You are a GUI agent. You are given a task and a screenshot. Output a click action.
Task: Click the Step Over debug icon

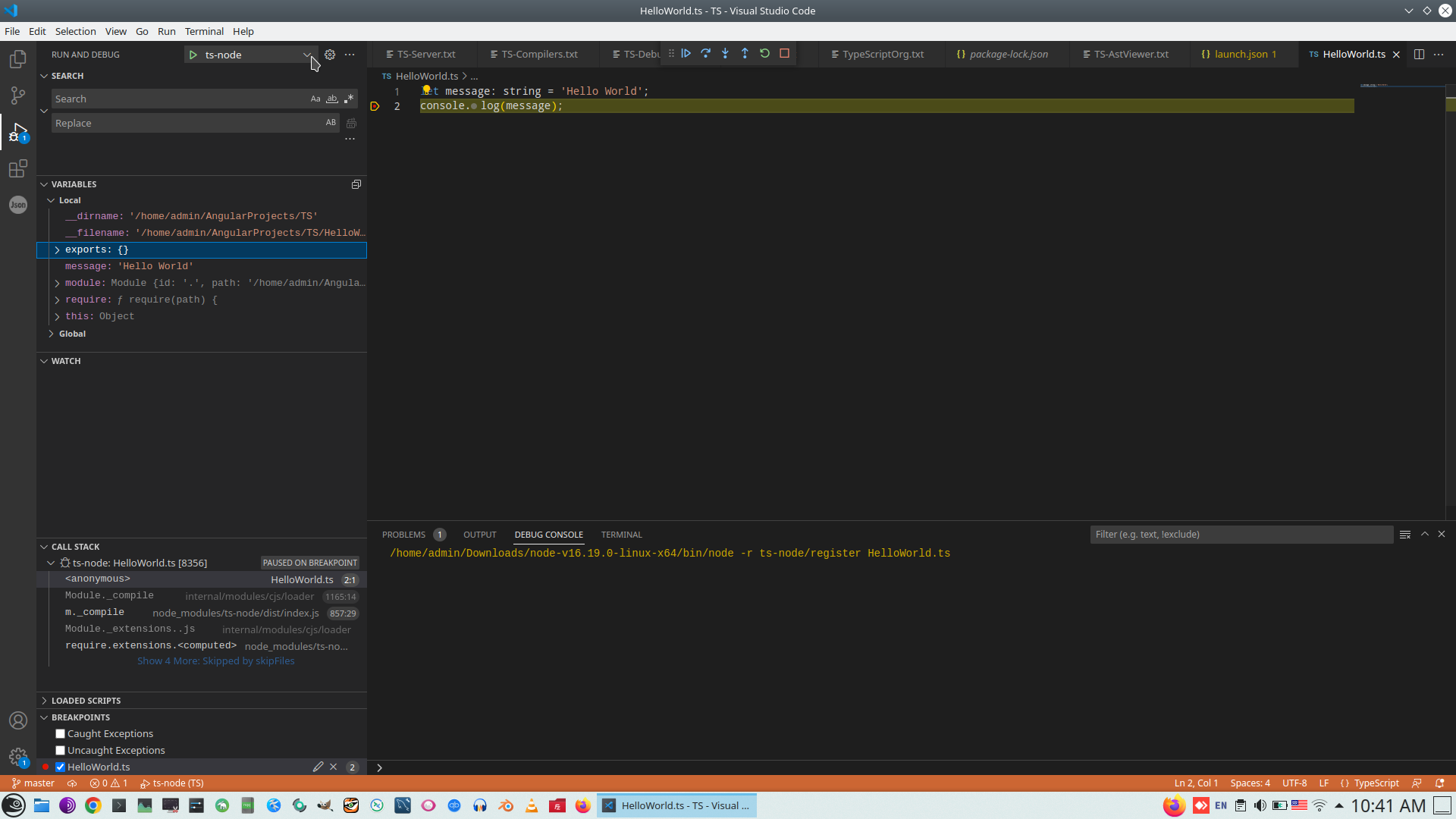click(705, 54)
